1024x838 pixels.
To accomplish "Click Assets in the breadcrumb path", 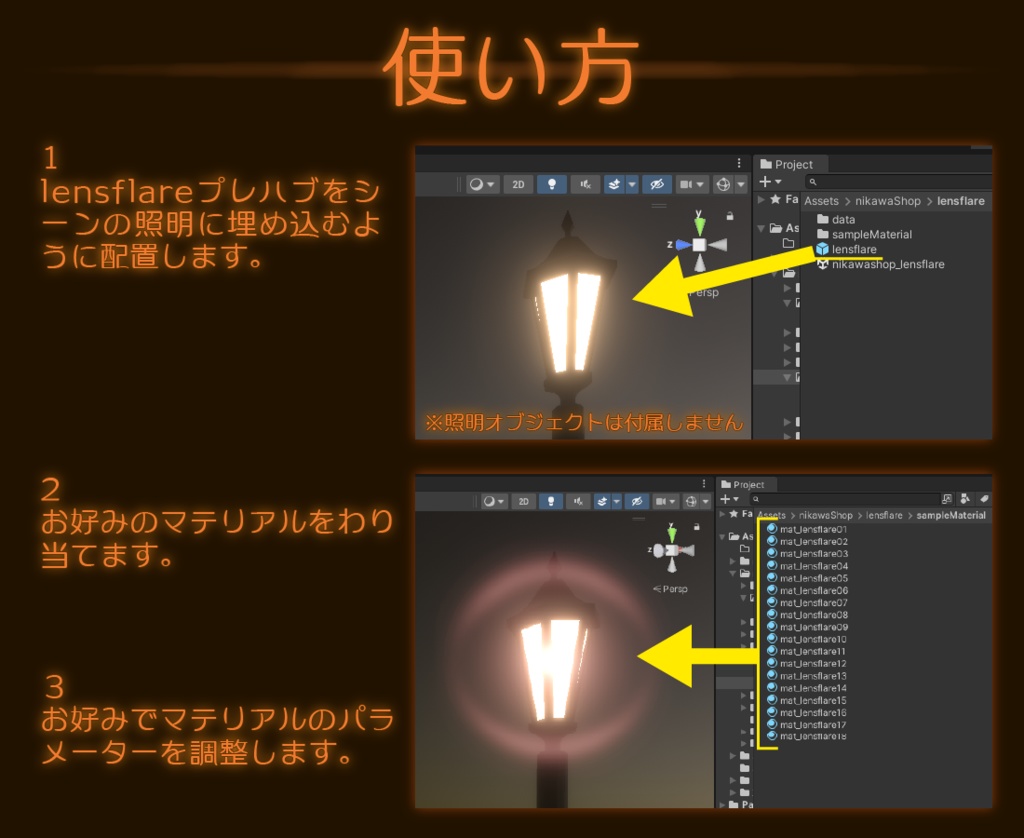I will coord(821,201).
